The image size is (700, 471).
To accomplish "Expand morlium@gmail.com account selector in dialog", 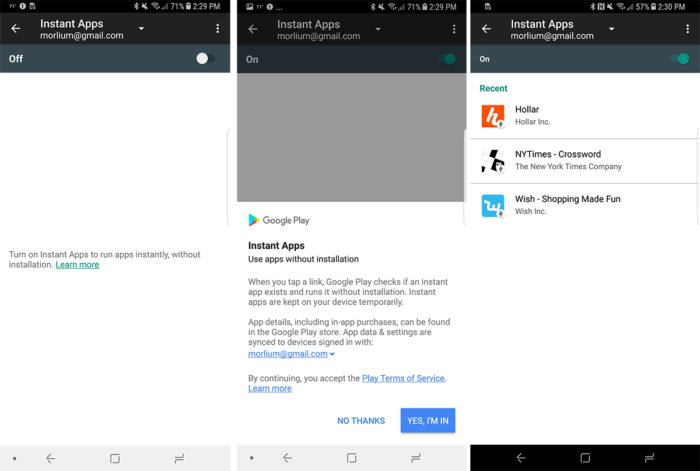I will (x=291, y=354).
